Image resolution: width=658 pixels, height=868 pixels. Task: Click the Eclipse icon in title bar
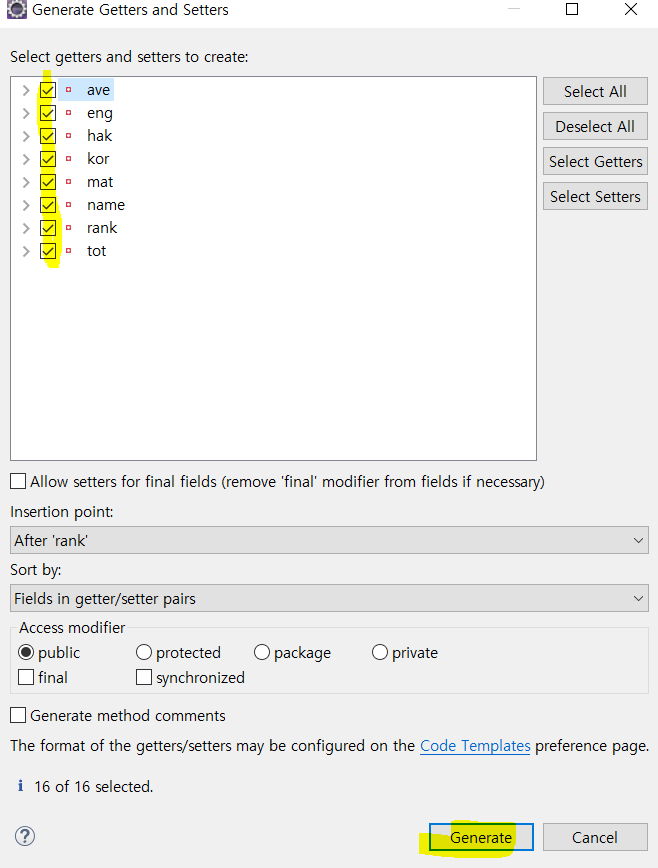17,9
